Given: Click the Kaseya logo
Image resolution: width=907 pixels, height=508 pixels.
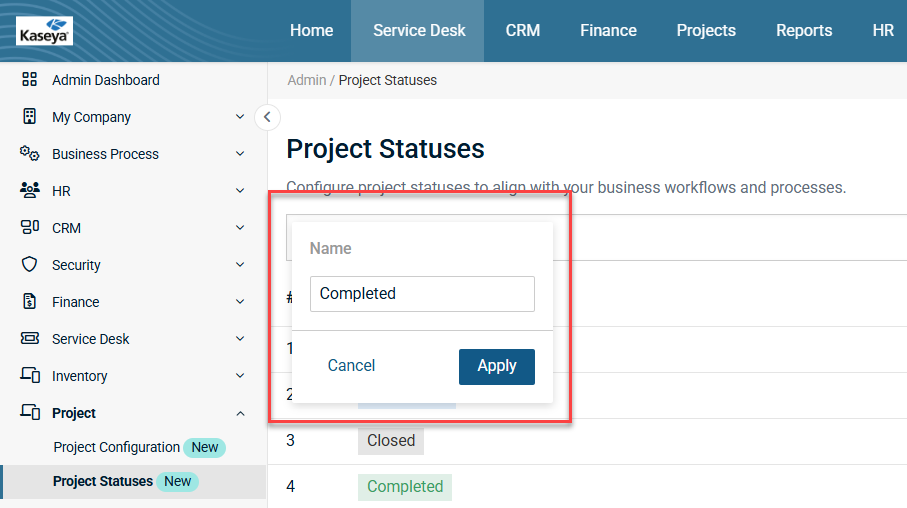Looking at the screenshot, I should (45, 31).
